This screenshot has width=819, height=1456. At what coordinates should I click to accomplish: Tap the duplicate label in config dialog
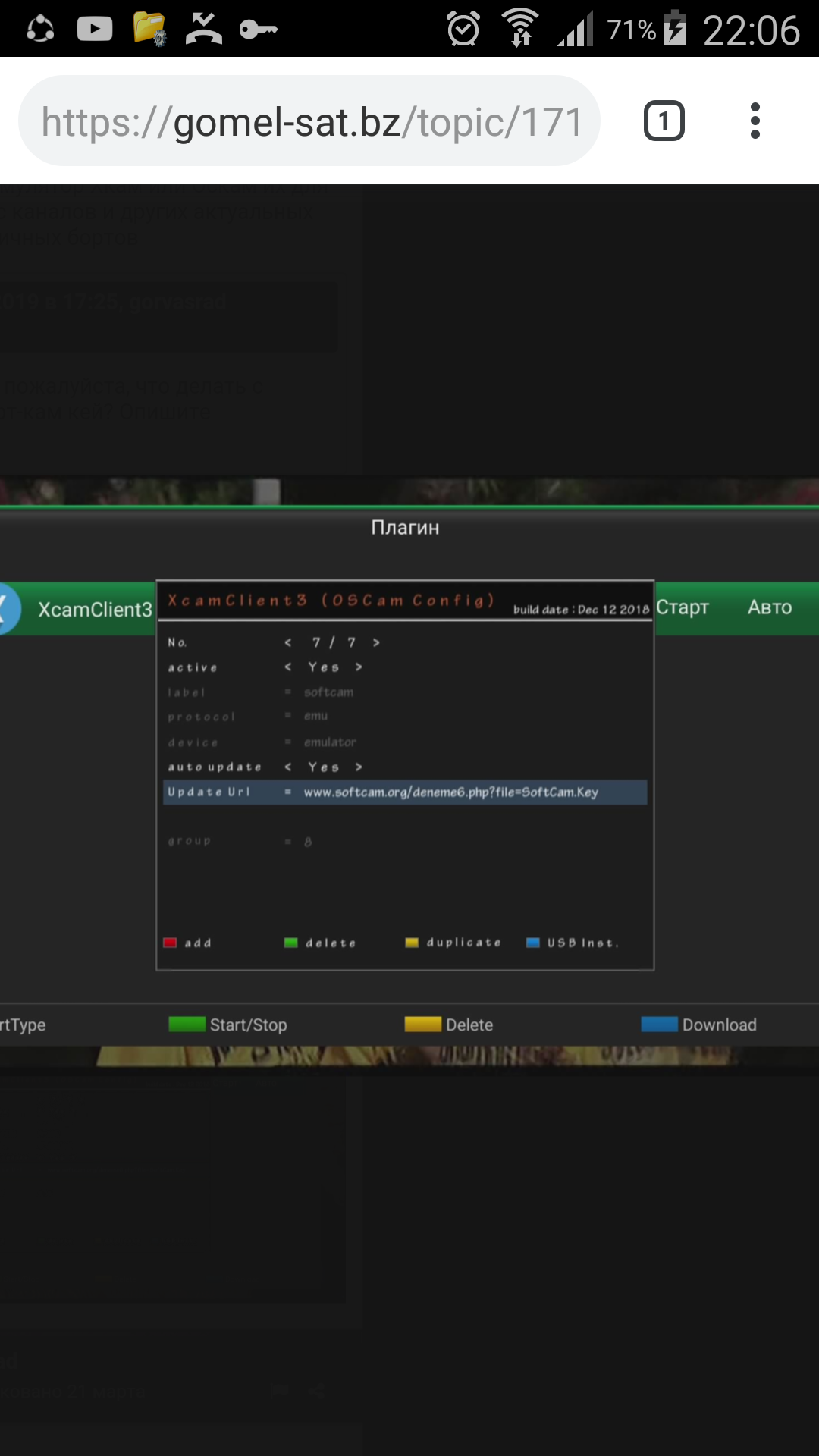463,942
